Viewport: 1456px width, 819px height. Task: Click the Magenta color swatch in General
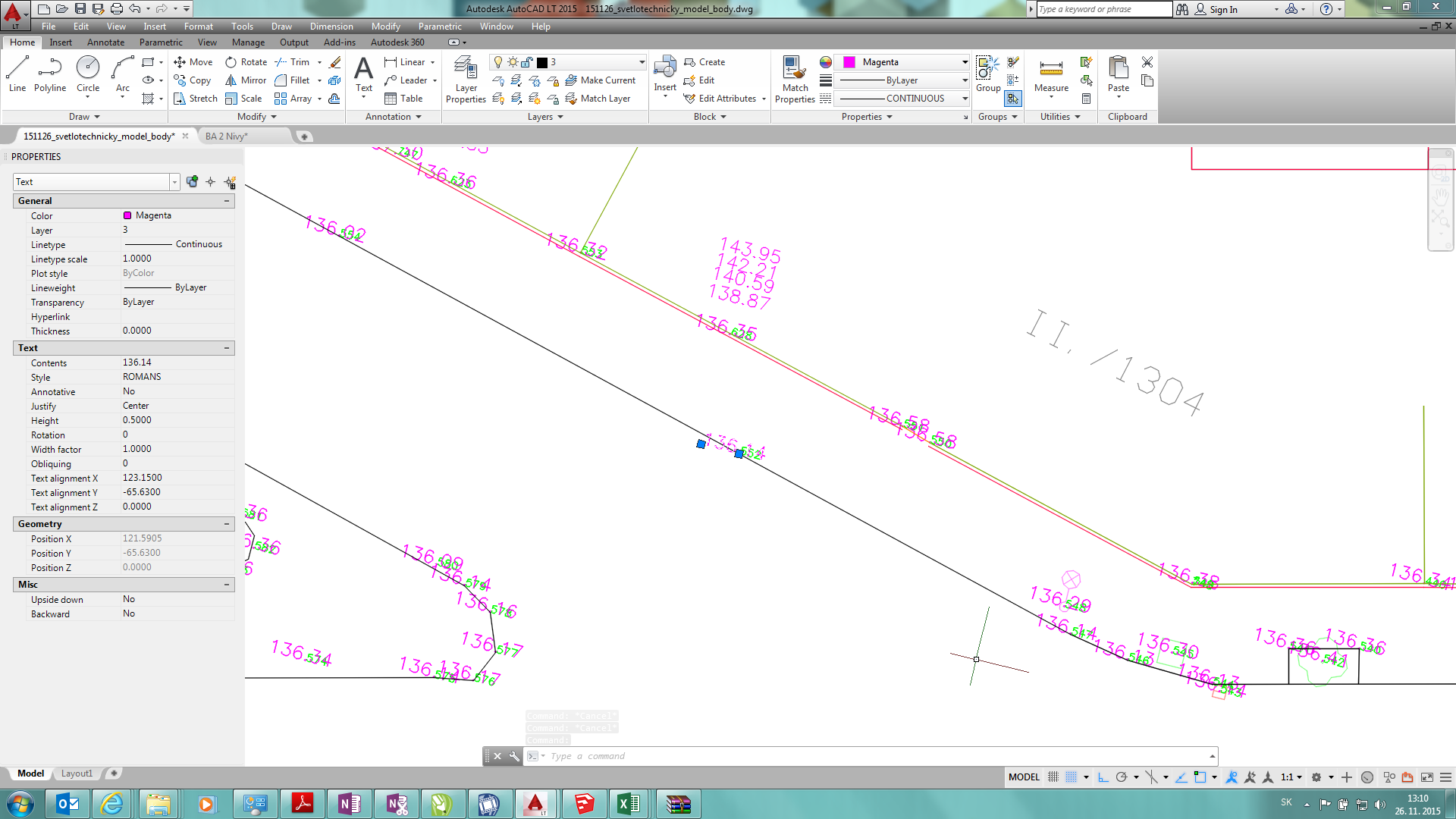pyautogui.click(x=127, y=215)
